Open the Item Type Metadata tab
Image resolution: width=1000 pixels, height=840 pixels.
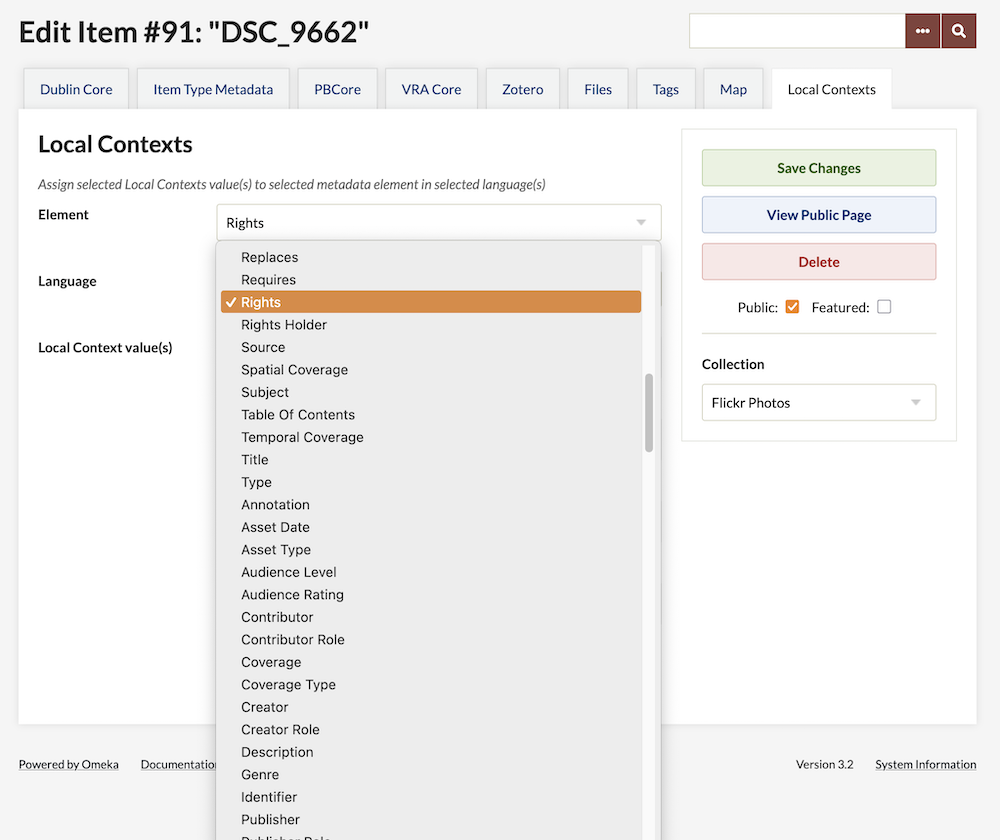pyautogui.click(x=213, y=89)
